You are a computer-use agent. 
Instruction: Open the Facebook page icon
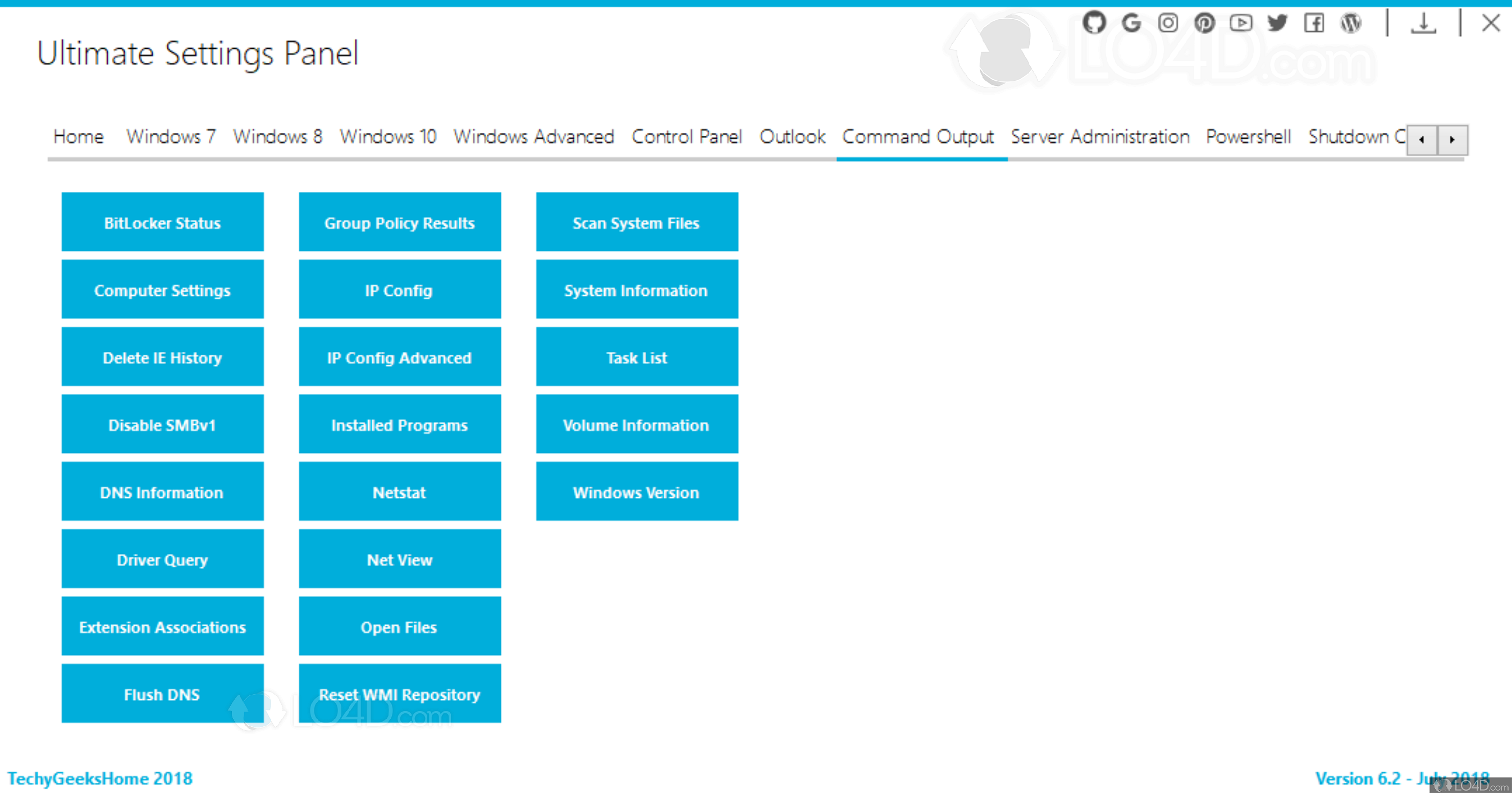(x=1315, y=23)
